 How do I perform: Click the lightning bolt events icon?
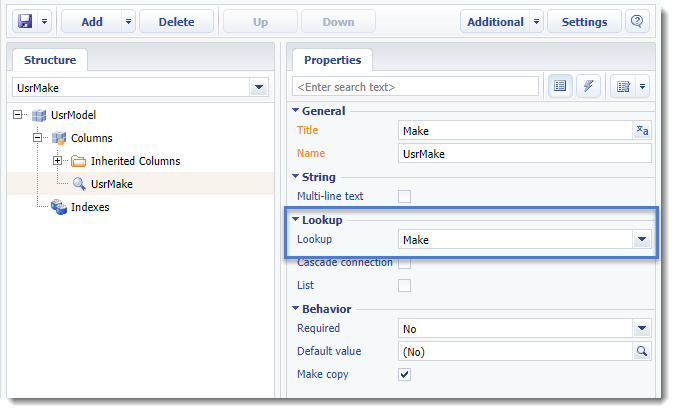click(588, 86)
